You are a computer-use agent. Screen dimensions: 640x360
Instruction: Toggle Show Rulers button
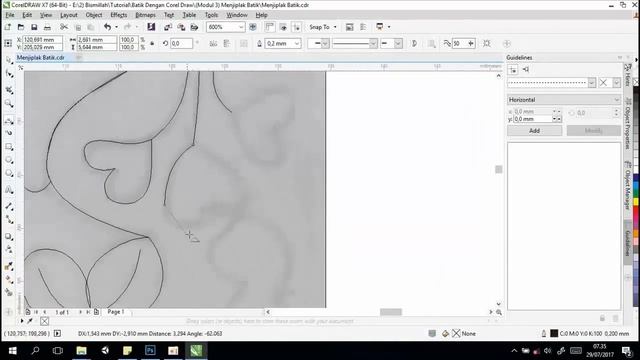point(269,27)
